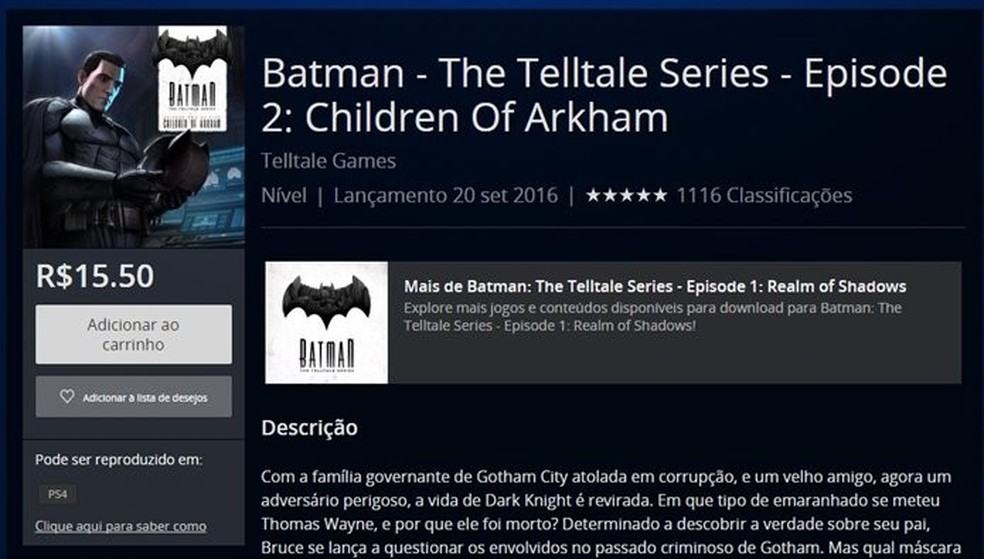Open the 1116 Classificações ratings count

764,195
